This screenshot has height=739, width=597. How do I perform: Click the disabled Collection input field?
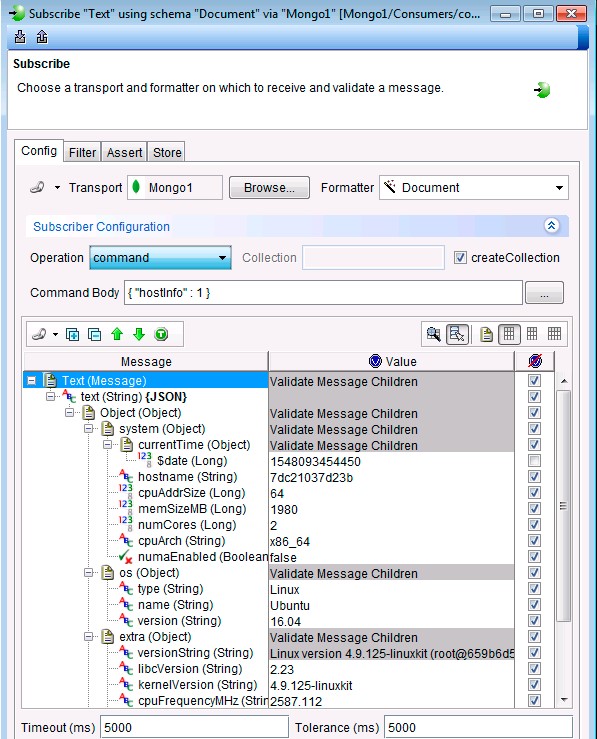373,258
